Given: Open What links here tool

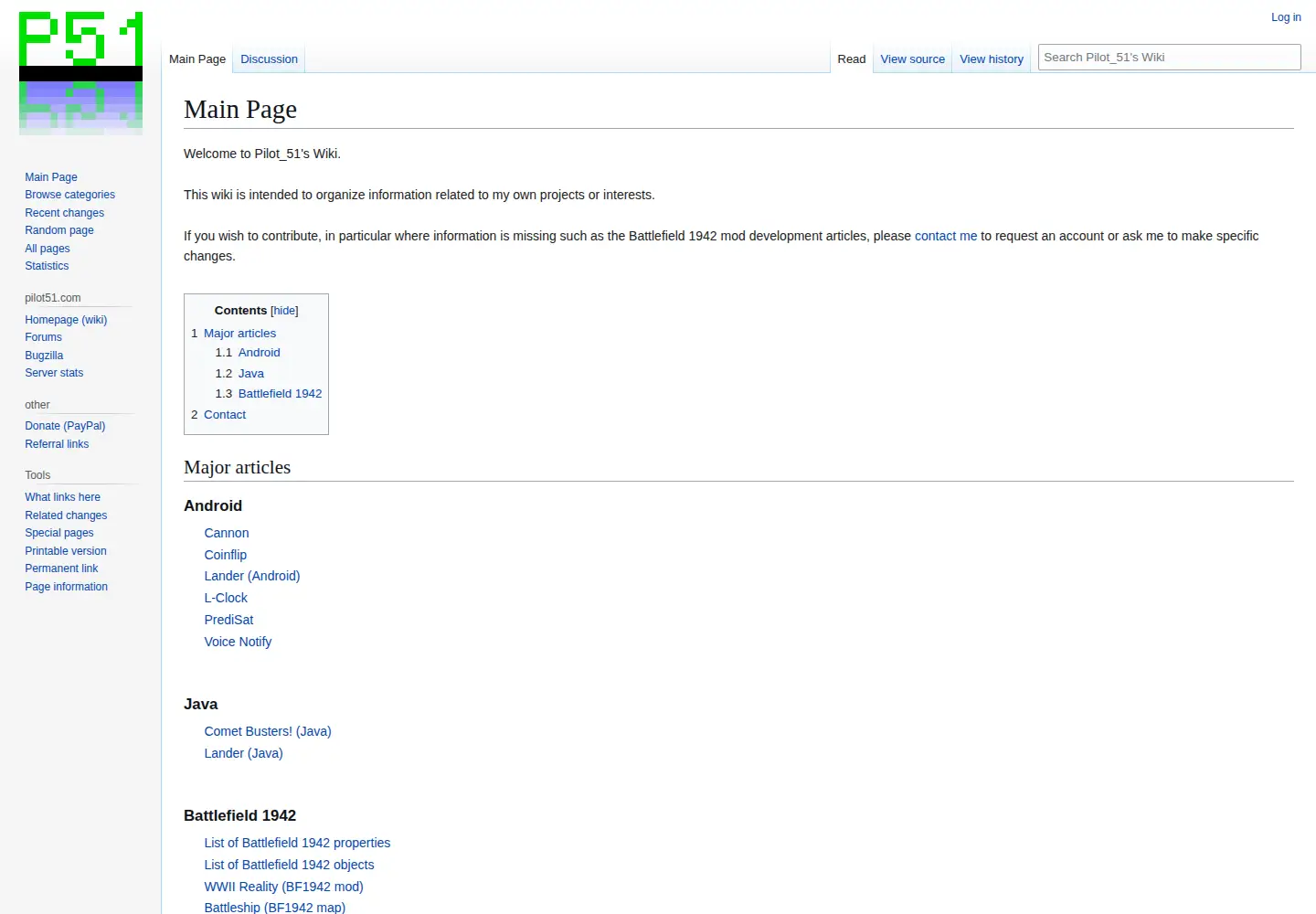Looking at the screenshot, I should tap(62, 497).
